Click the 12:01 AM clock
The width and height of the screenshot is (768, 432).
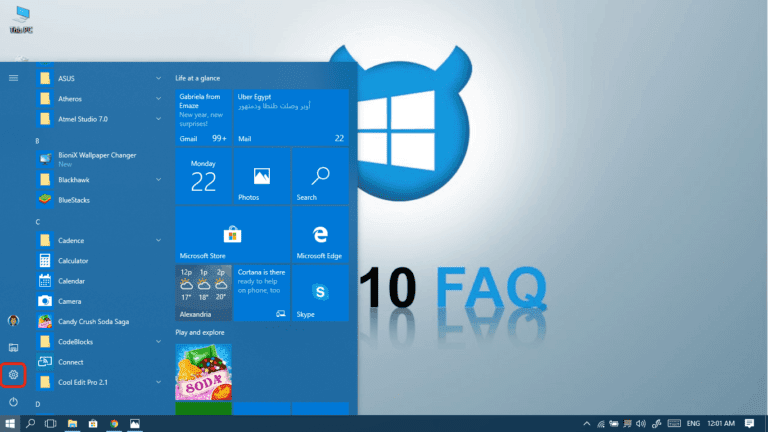[x=721, y=424]
